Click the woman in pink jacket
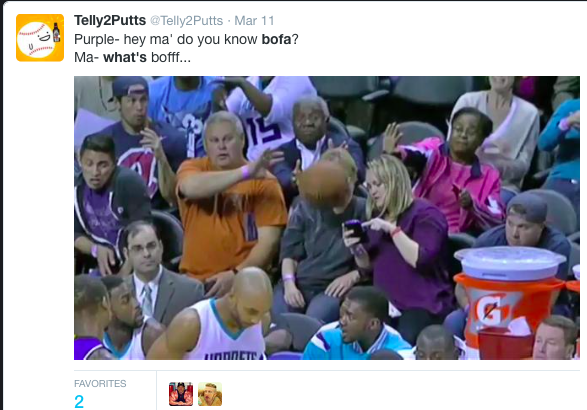 coord(455,172)
